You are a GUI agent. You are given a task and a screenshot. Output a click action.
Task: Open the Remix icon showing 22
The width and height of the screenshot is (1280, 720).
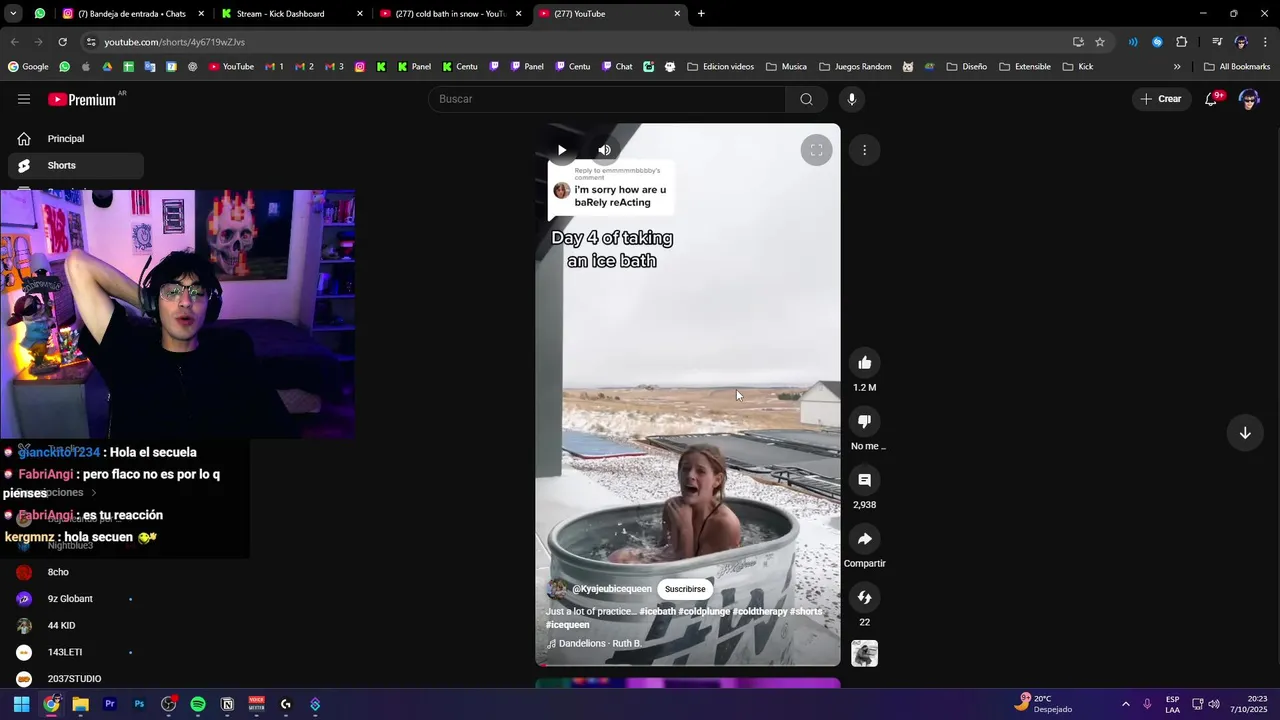click(865, 598)
